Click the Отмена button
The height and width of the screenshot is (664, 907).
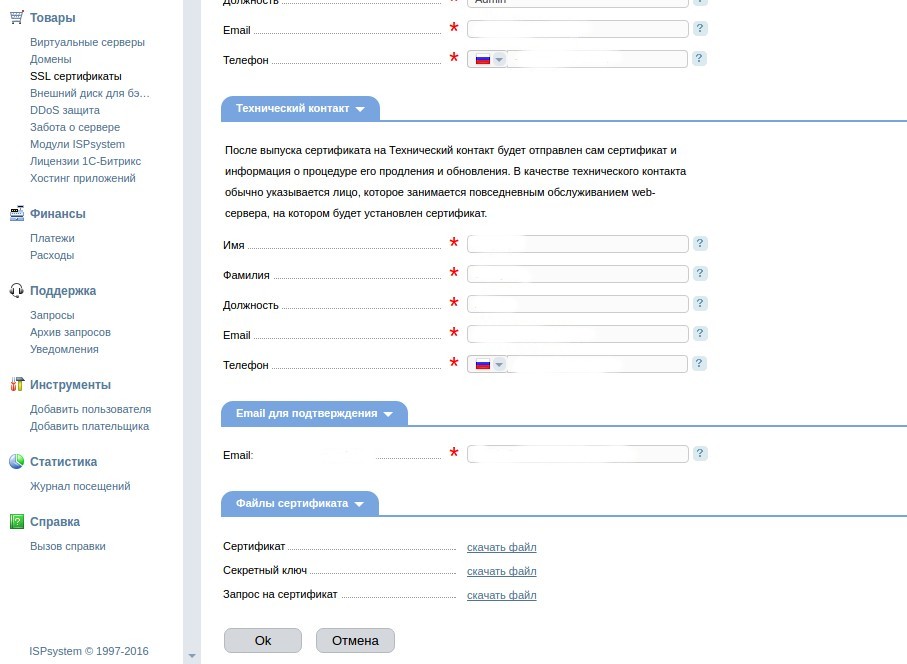click(x=355, y=640)
